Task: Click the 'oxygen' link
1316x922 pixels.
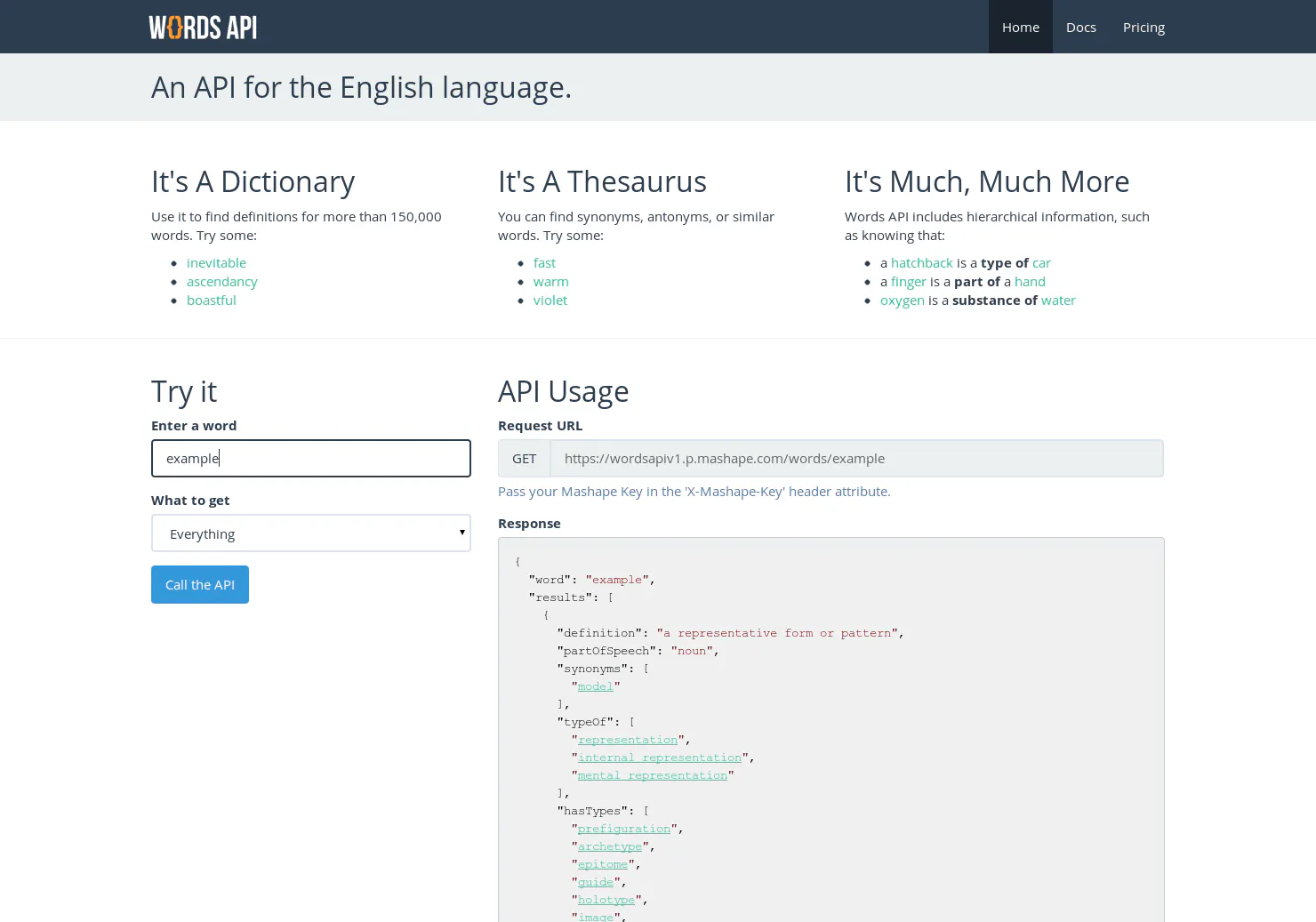Action: click(903, 301)
